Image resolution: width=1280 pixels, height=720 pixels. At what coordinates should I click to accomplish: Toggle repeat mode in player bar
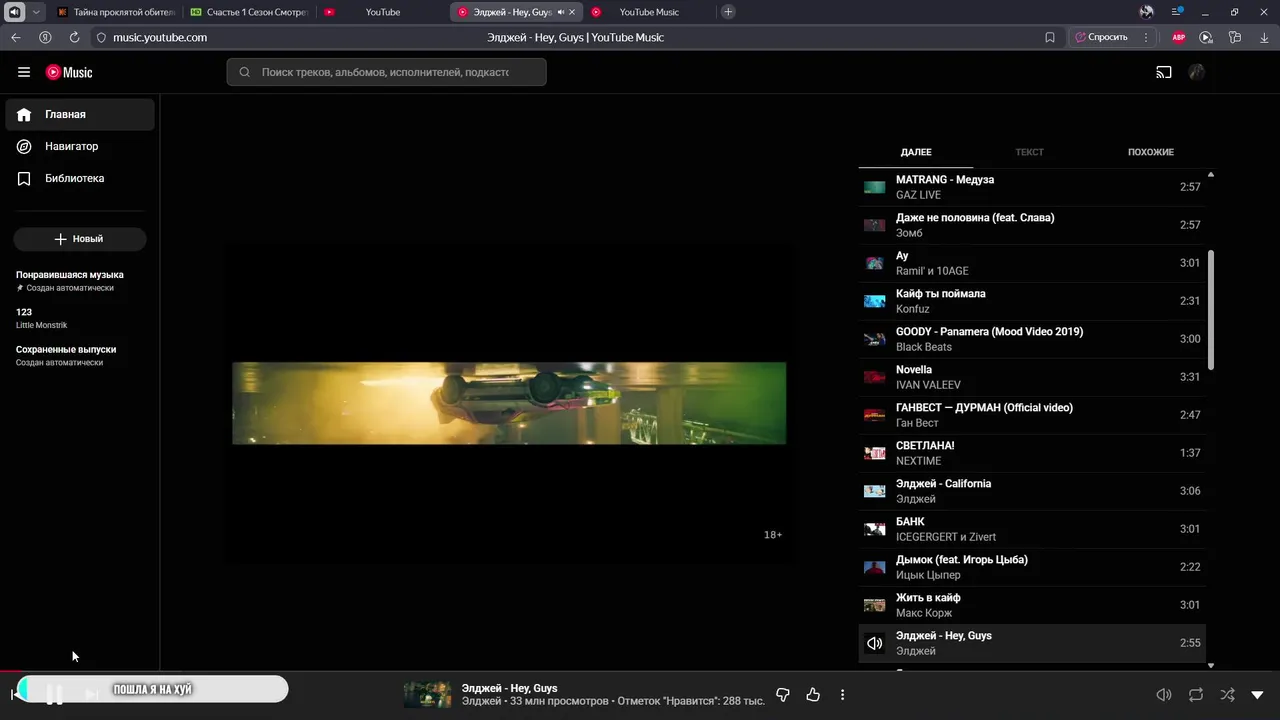point(1196,695)
